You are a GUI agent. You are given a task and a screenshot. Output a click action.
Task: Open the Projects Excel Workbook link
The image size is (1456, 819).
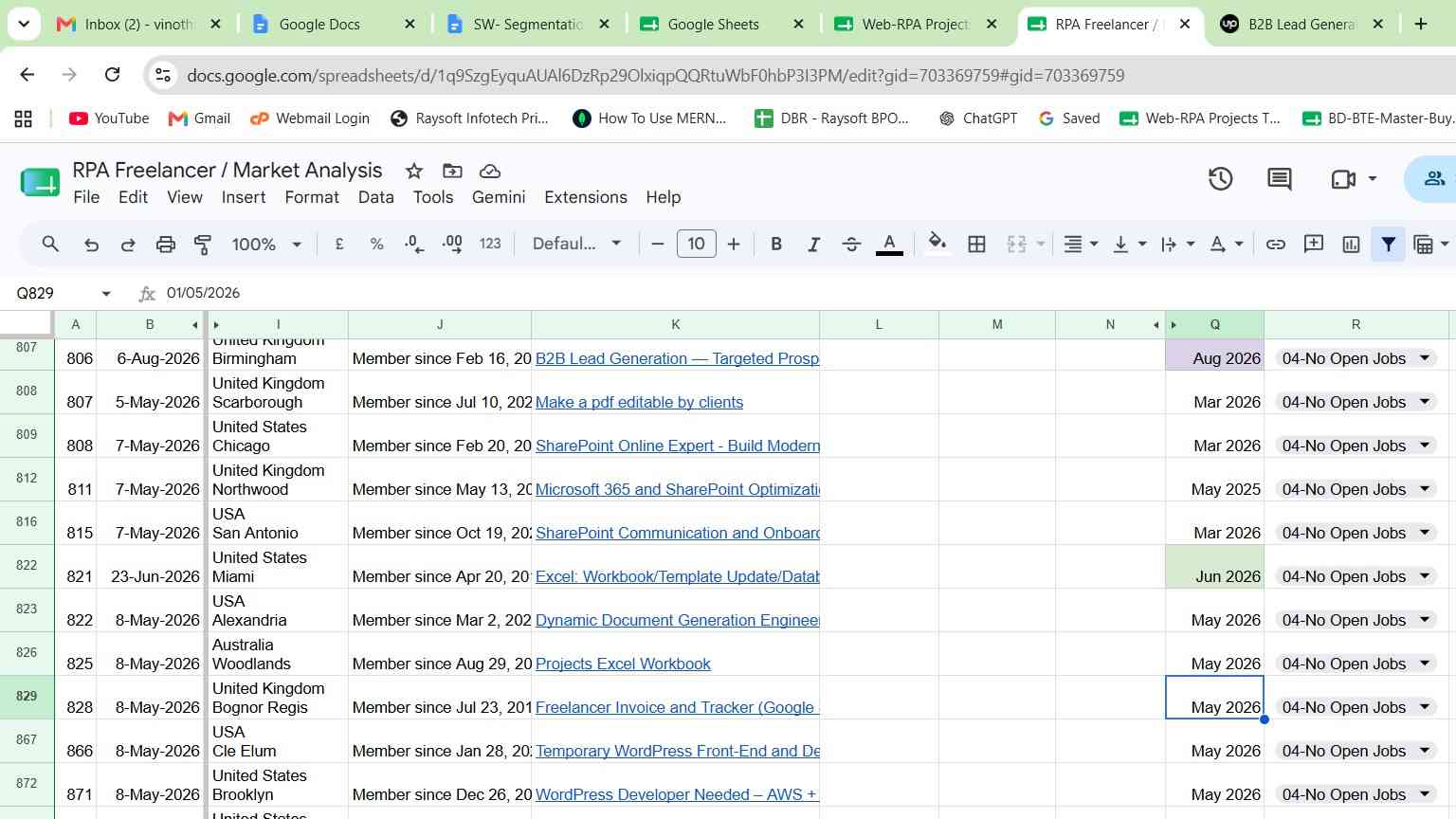tap(623, 664)
